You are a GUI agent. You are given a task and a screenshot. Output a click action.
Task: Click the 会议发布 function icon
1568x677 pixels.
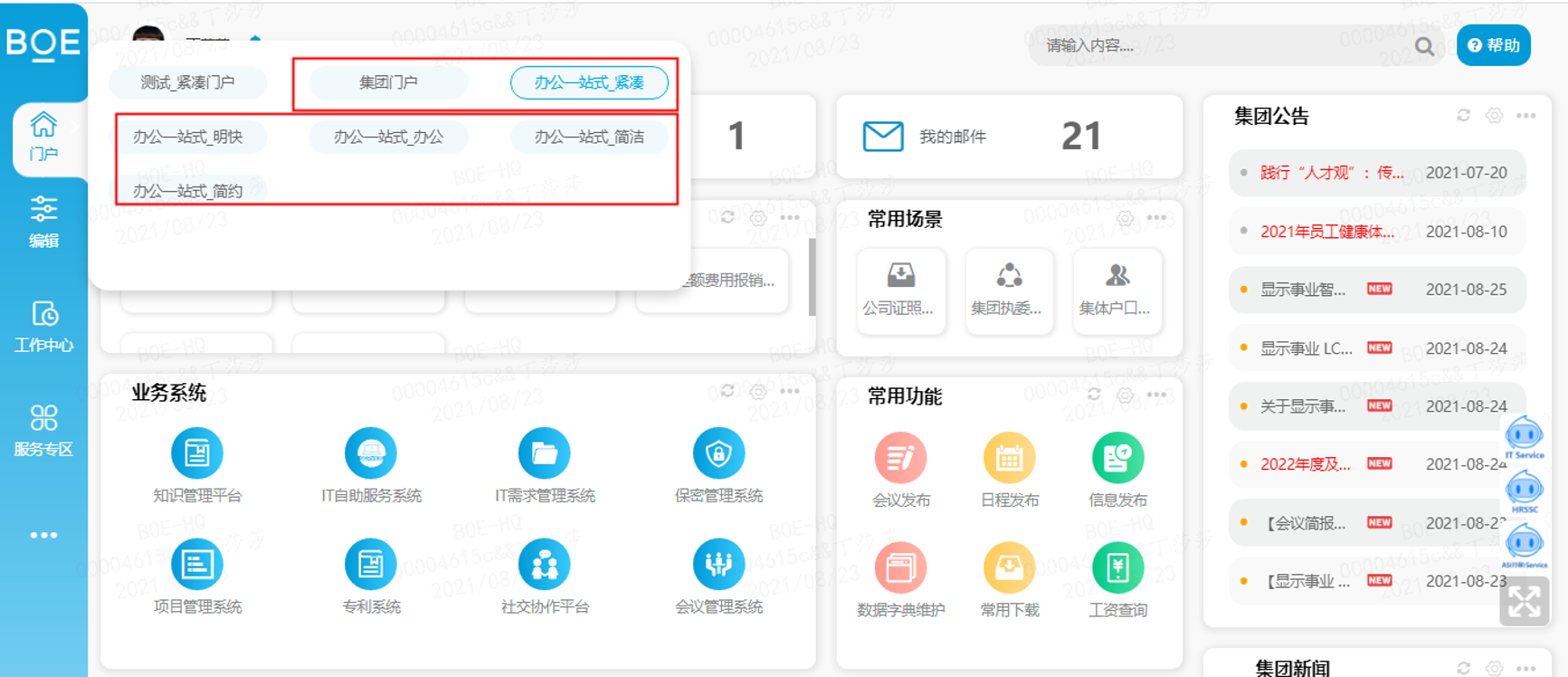tap(900, 458)
